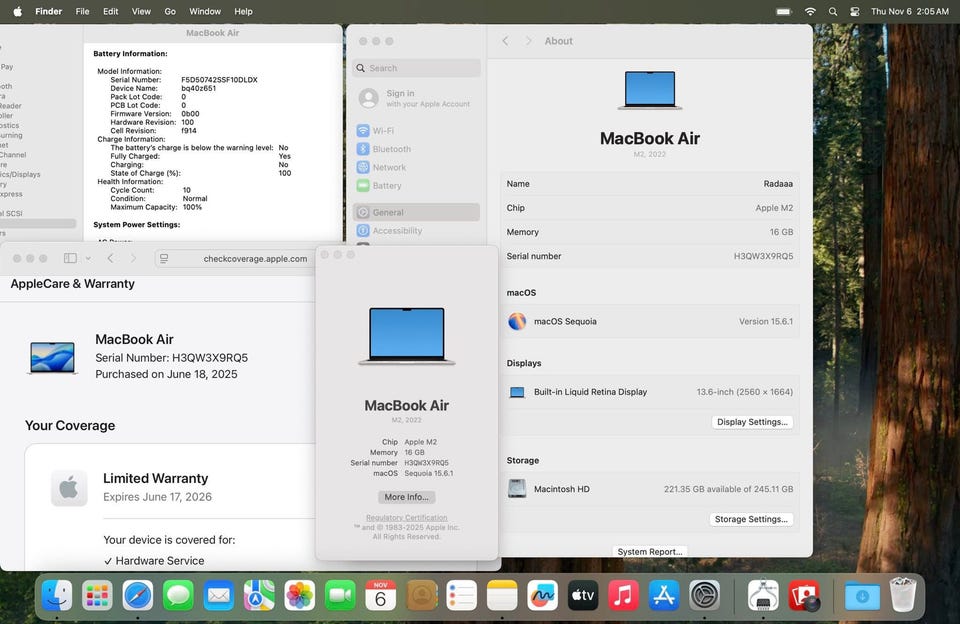This screenshot has height=624, width=960.
Task: Toggle the Safari sidebar button
Action: 70,258
